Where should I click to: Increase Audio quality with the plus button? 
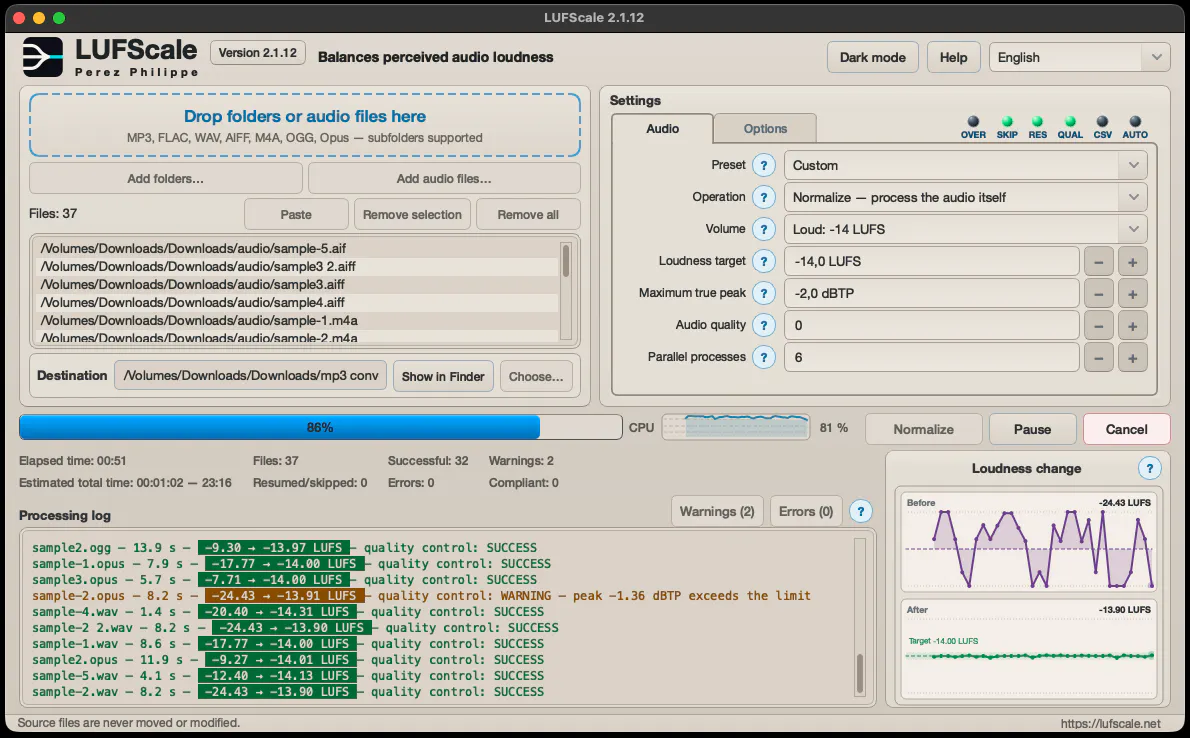click(x=1132, y=326)
